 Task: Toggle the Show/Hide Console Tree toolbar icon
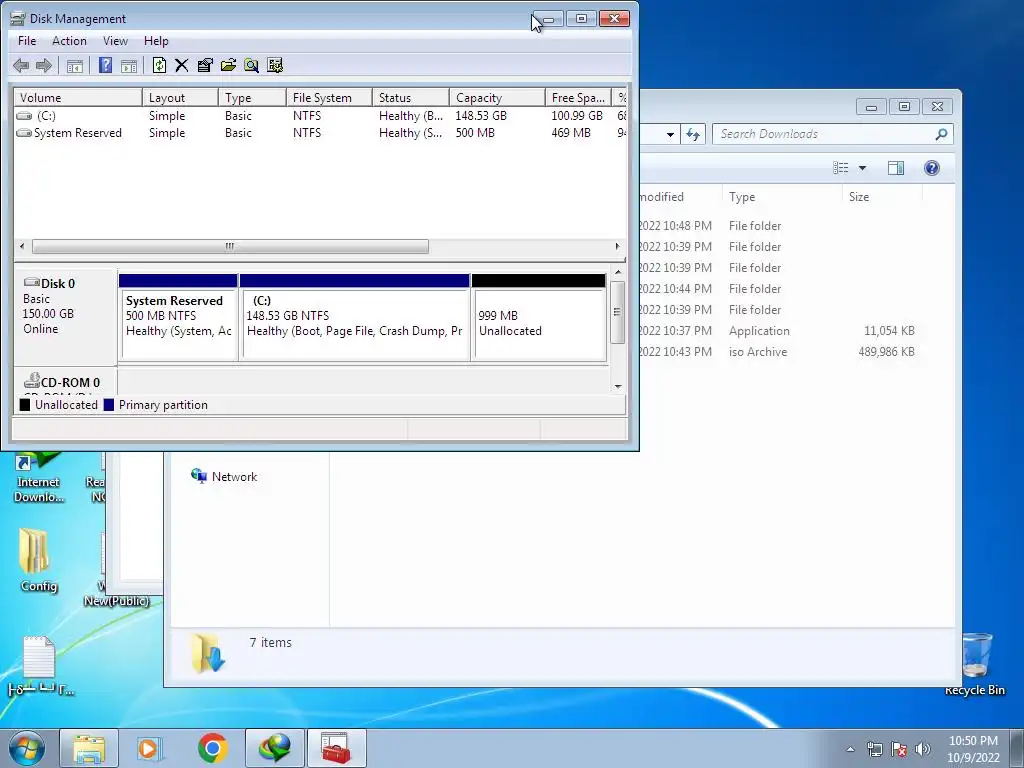[x=75, y=65]
